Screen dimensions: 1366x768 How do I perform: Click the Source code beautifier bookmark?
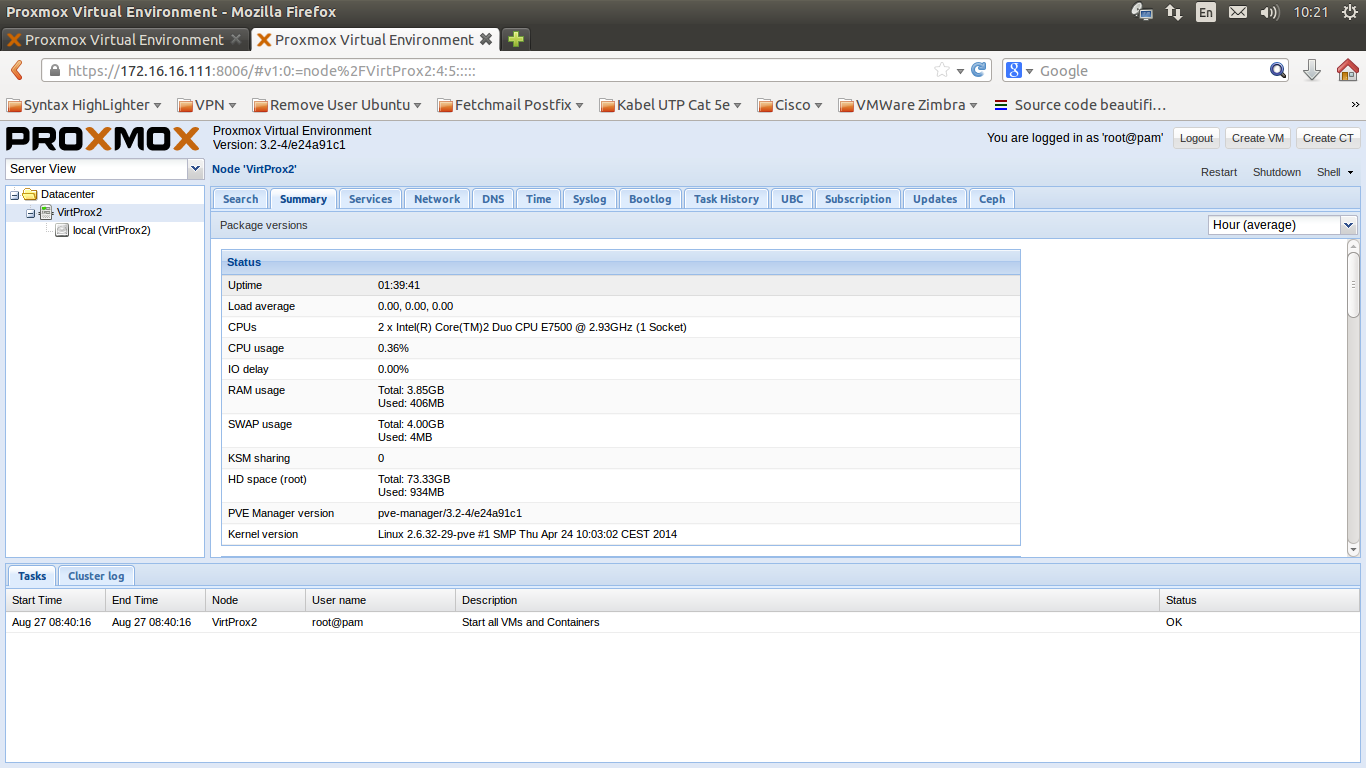(x=1080, y=105)
